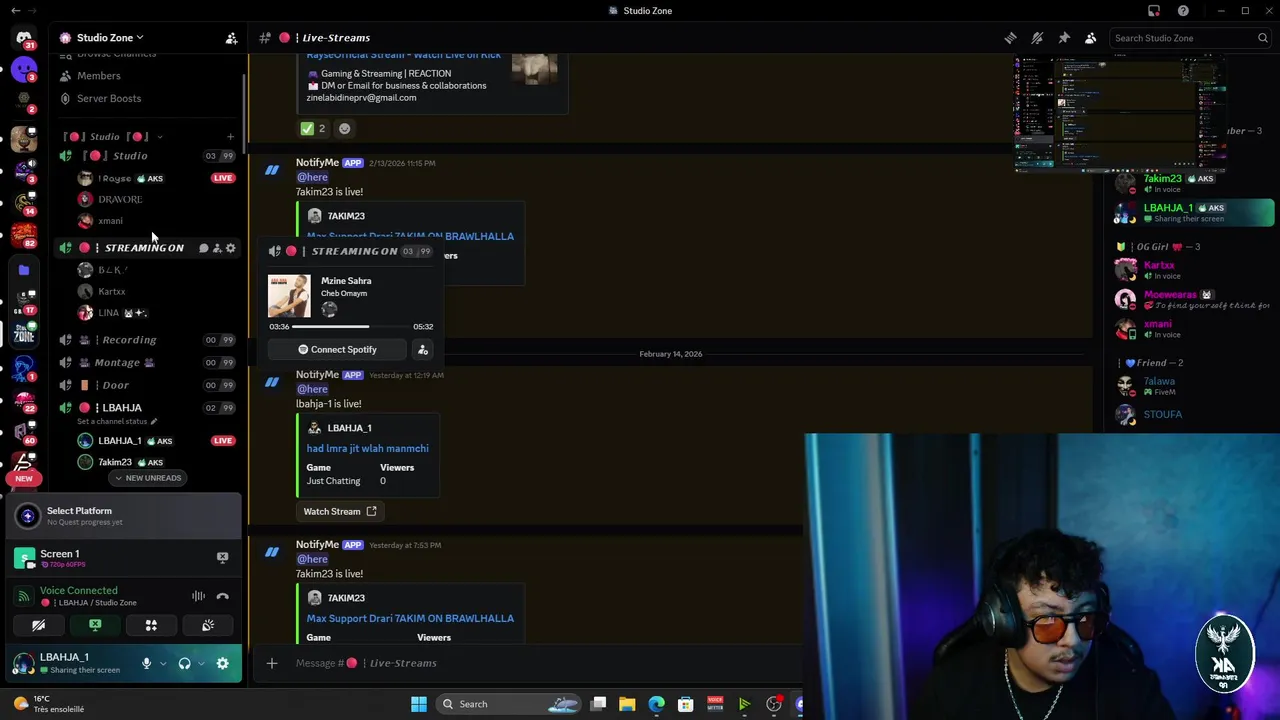Open Select Platform quest banner

click(x=123, y=515)
